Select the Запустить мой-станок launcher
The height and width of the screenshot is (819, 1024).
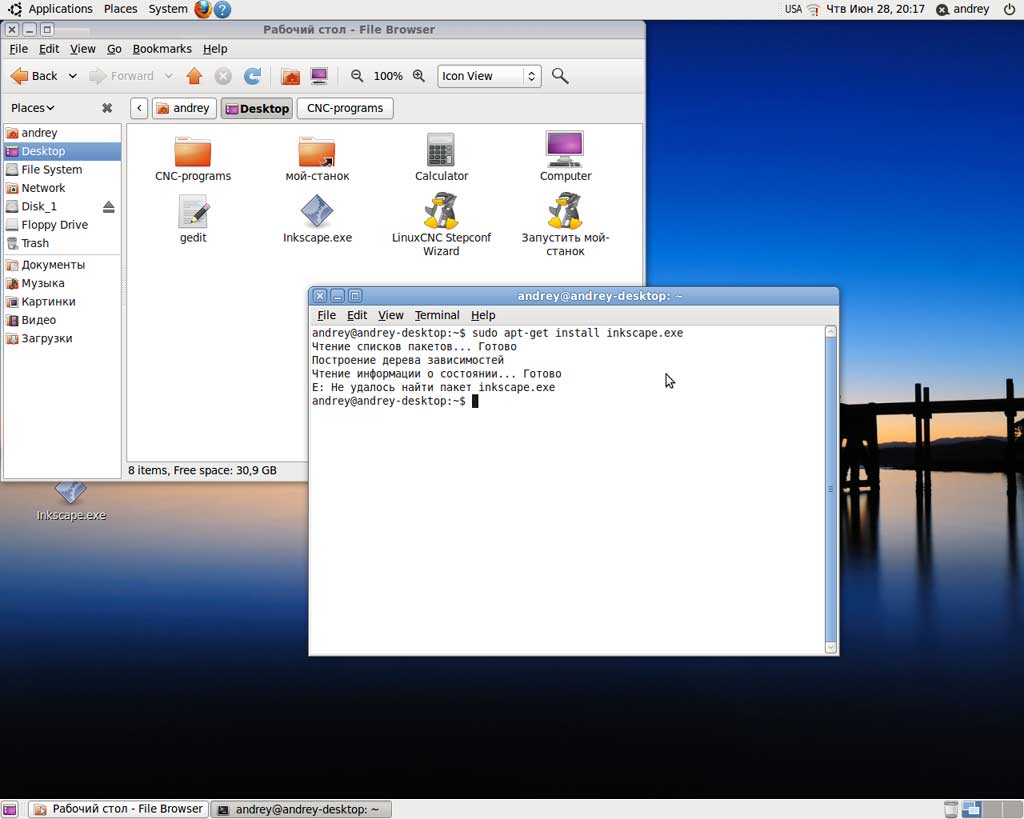pyautogui.click(x=565, y=225)
